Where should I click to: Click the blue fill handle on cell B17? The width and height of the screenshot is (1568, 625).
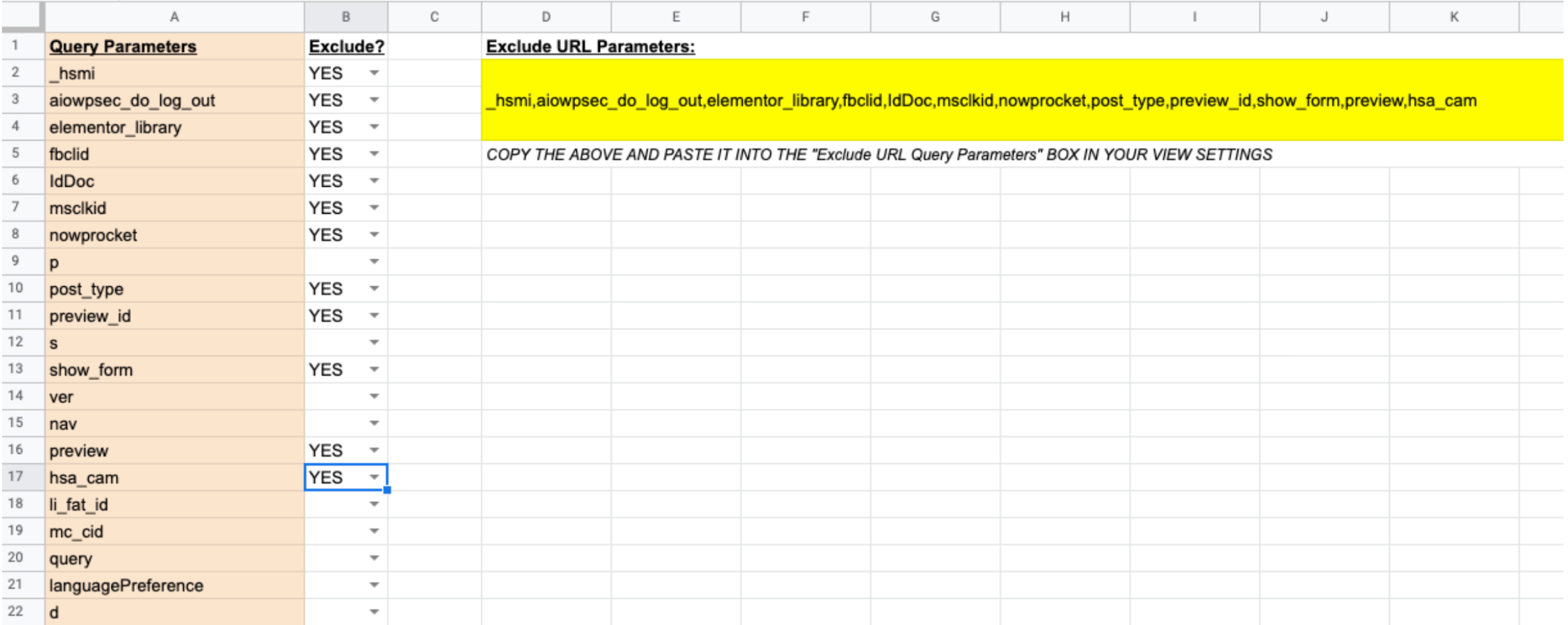387,490
